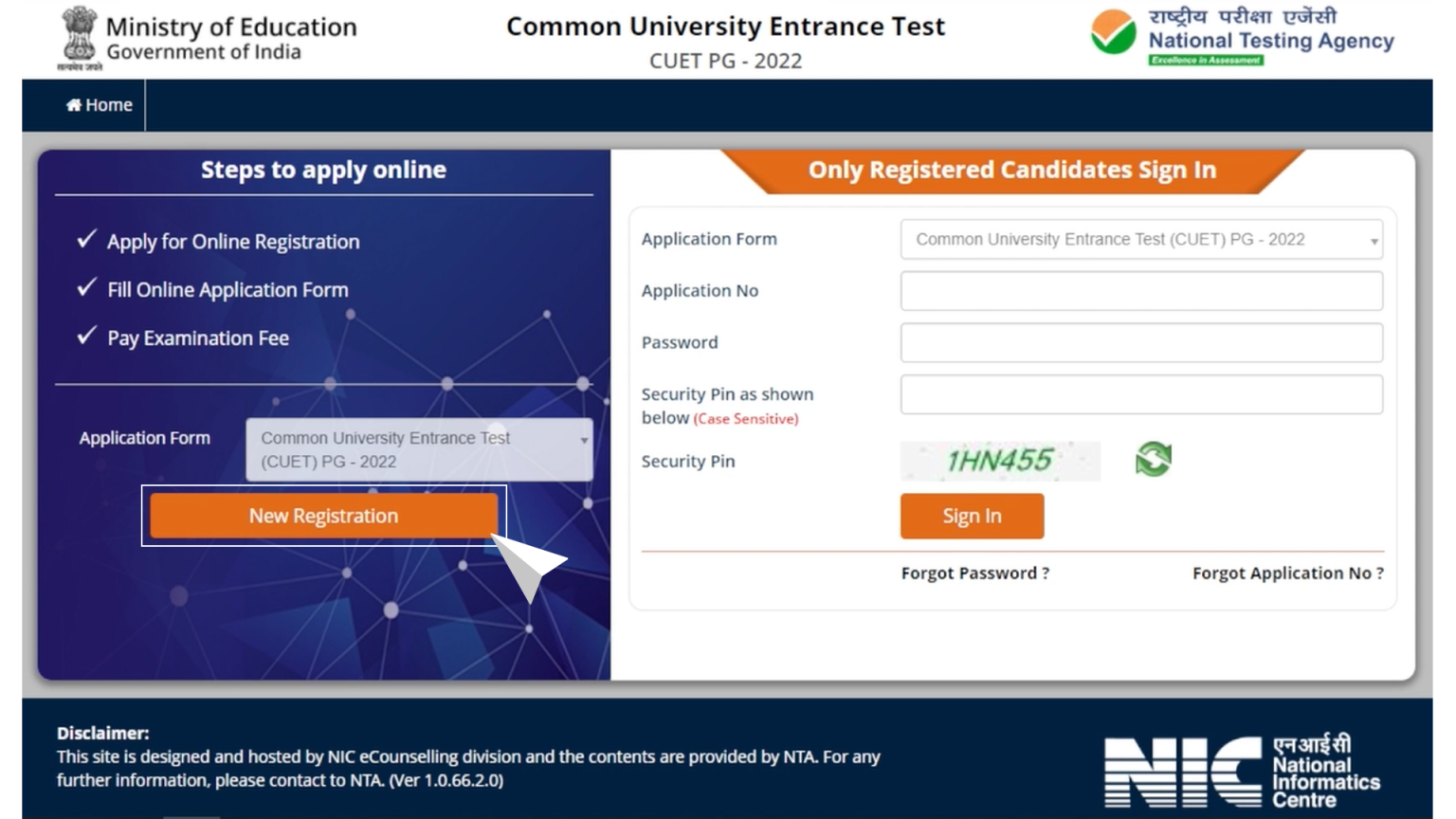Click the New Registration button
This screenshot has height=819, width=1456.
[x=323, y=516]
